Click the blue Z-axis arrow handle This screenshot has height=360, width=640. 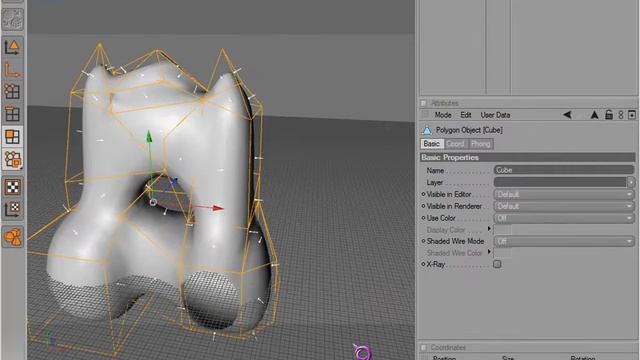[174, 181]
